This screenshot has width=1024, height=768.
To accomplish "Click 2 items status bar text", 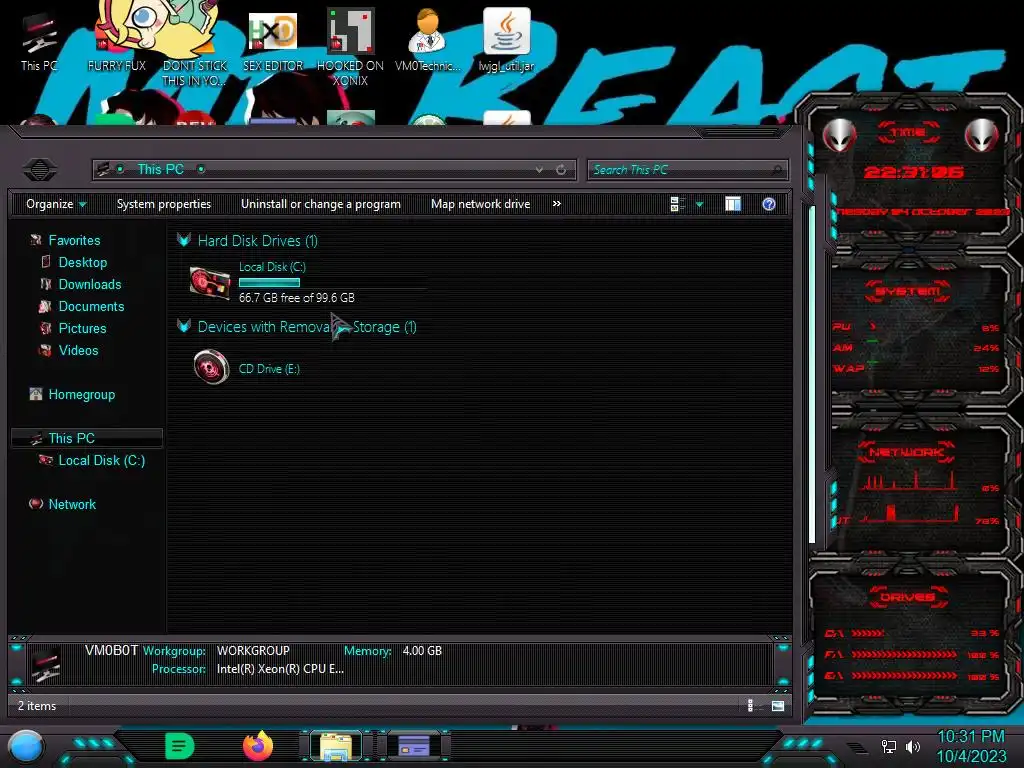I will (x=37, y=706).
